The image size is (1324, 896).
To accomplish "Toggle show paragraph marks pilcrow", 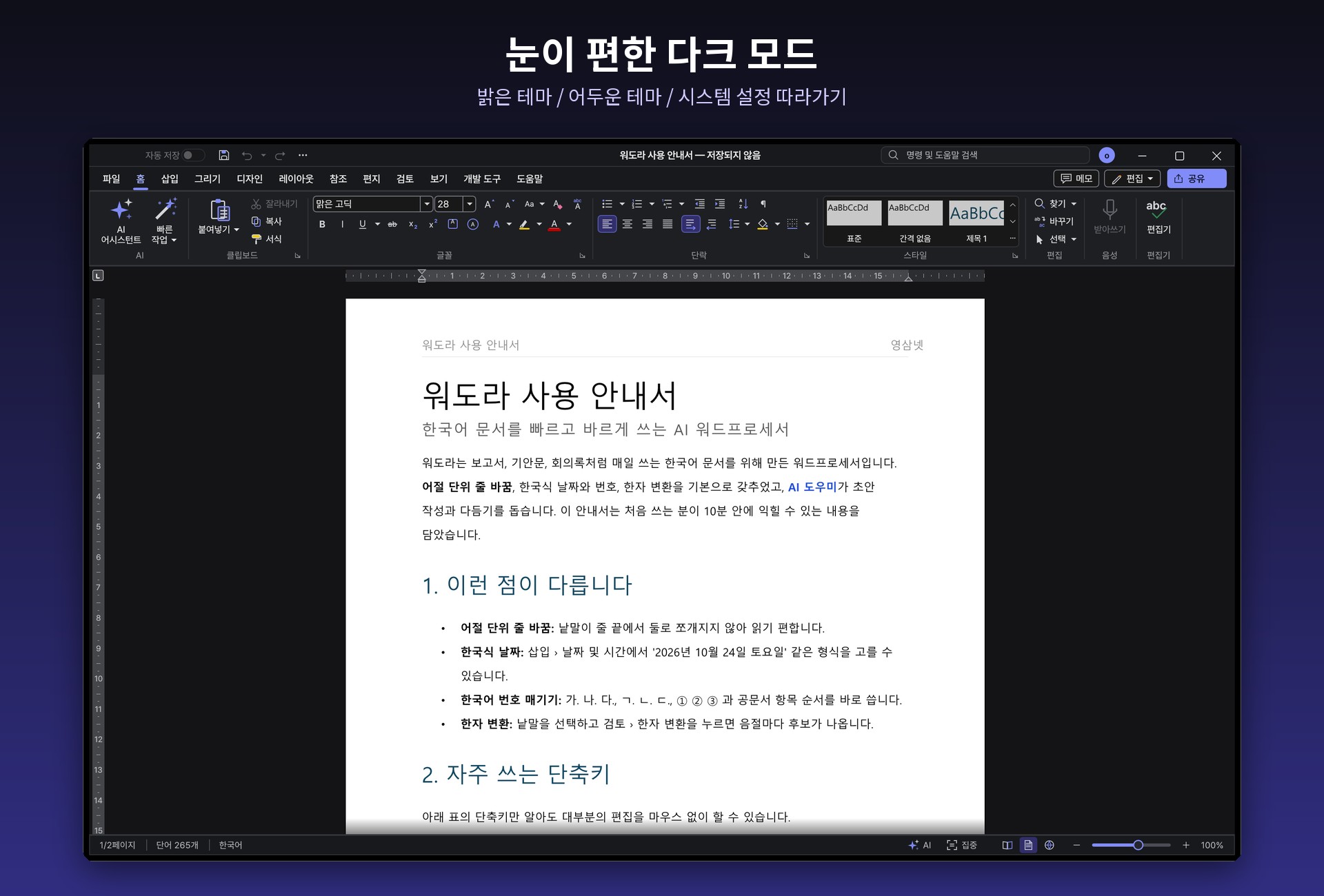I will click(763, 204).
